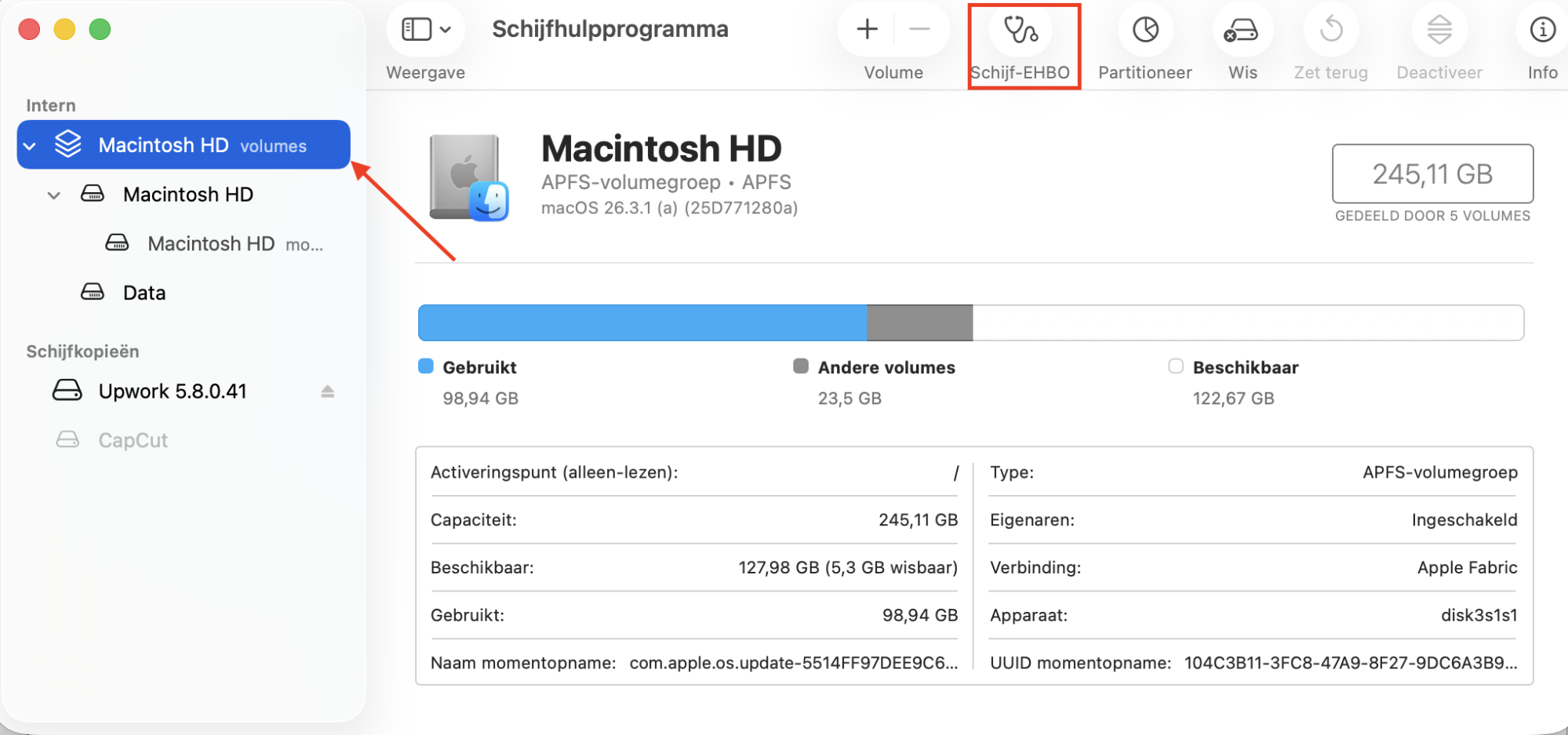Add a volume with the plus button

pos(867,30)
